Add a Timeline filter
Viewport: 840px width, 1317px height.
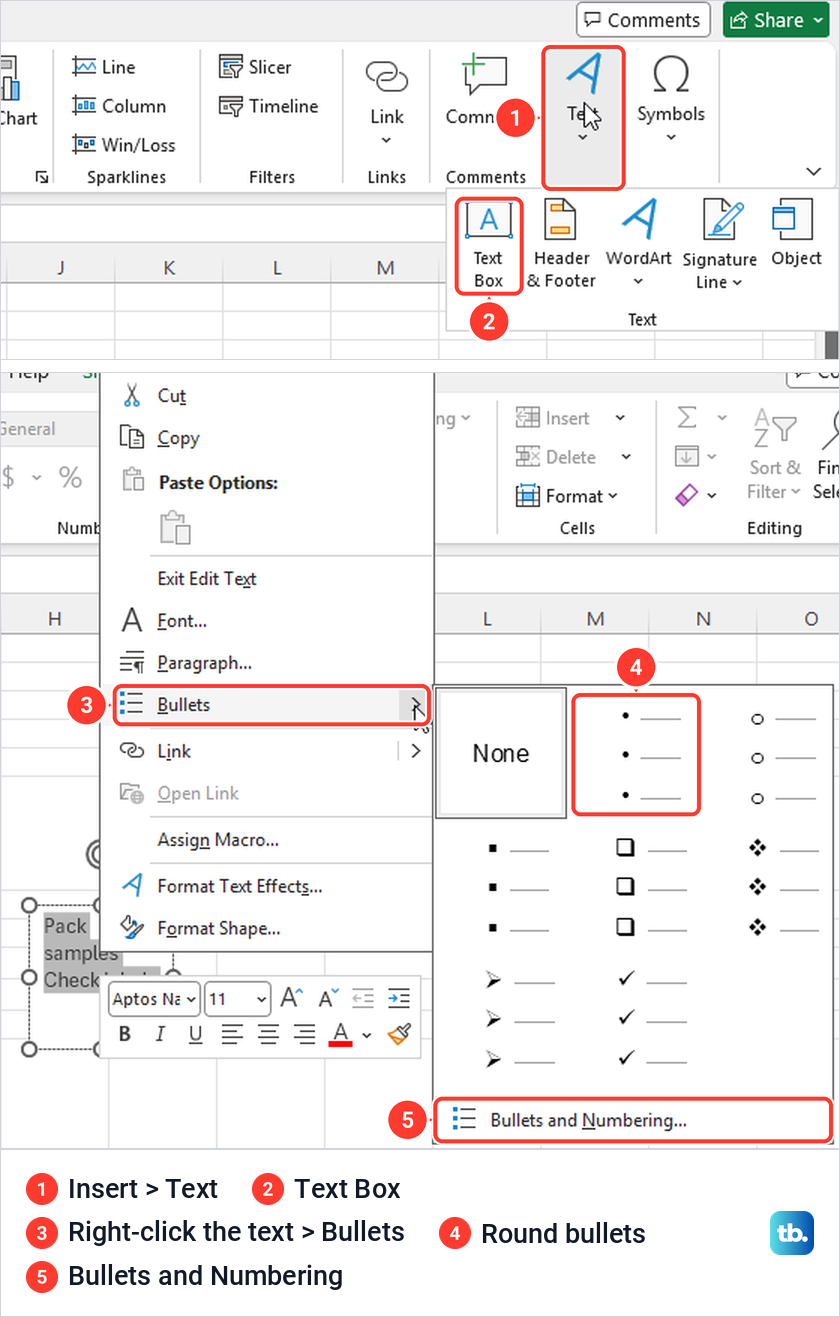(x=268, y=106)
